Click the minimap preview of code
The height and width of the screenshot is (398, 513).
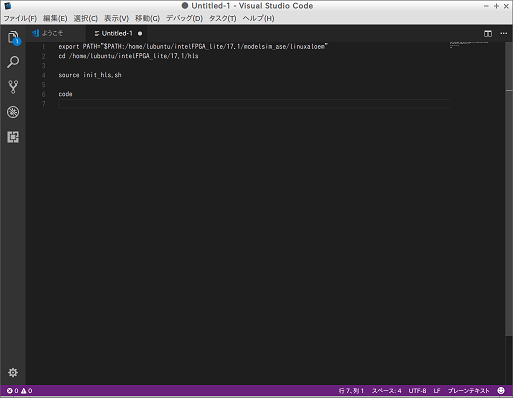pyautogui.click(x=469, y=45)
